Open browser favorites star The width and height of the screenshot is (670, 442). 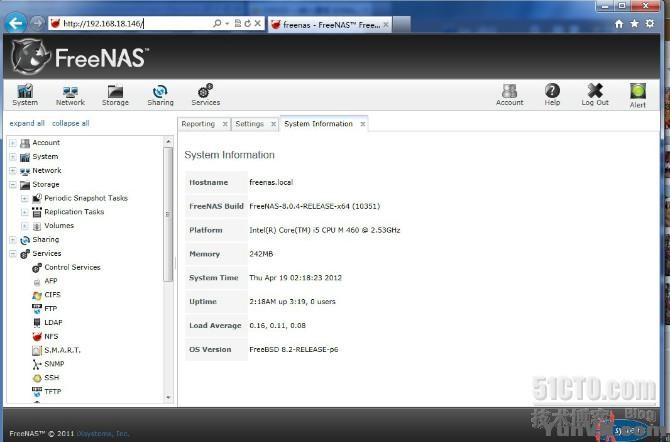point(634,24)
